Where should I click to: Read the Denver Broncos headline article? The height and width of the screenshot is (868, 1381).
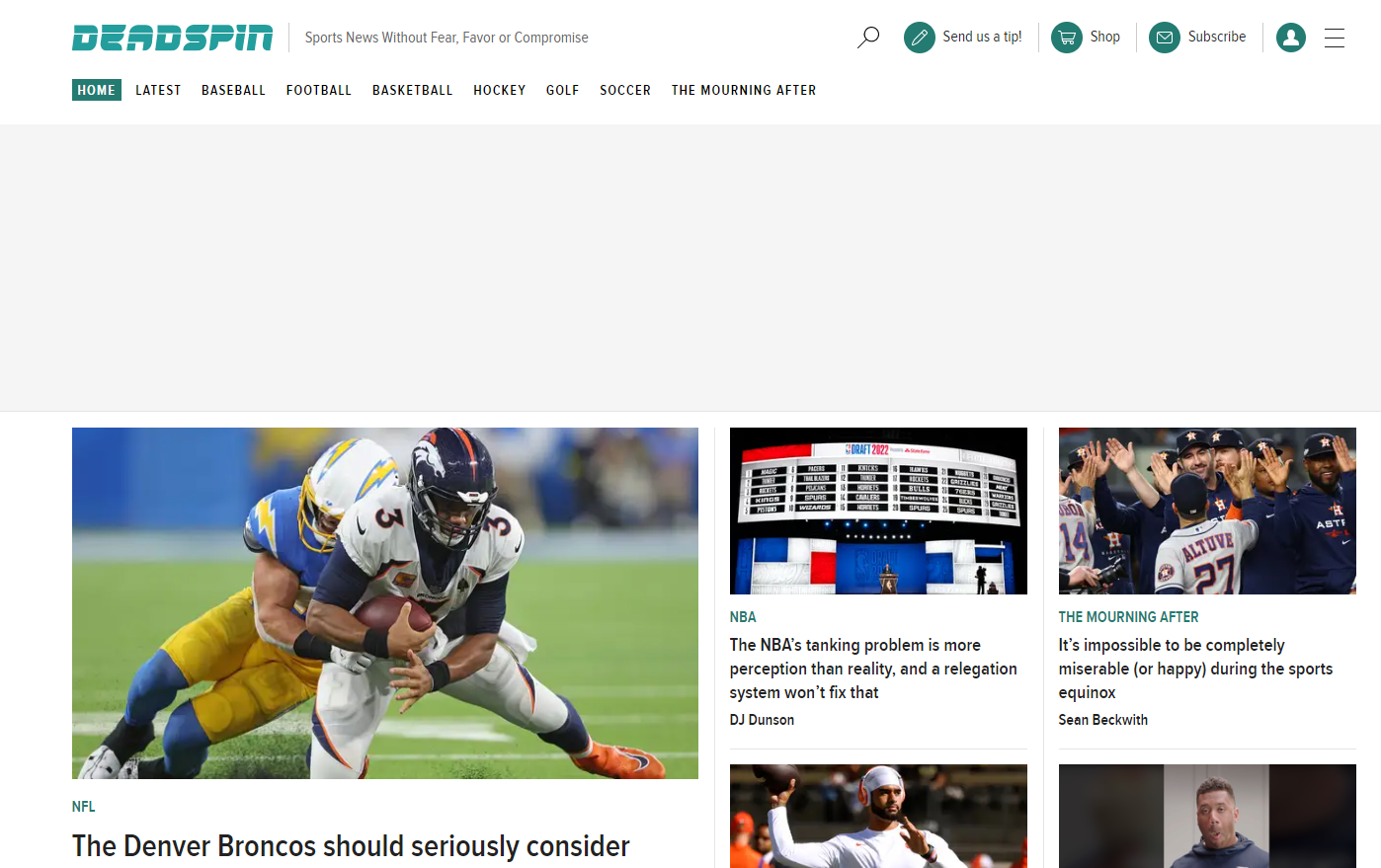[x=351, y=846]
